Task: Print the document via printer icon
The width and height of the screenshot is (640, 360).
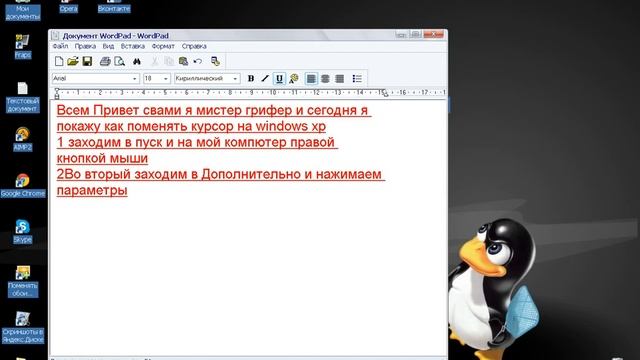Action: (x=105, y=61)
